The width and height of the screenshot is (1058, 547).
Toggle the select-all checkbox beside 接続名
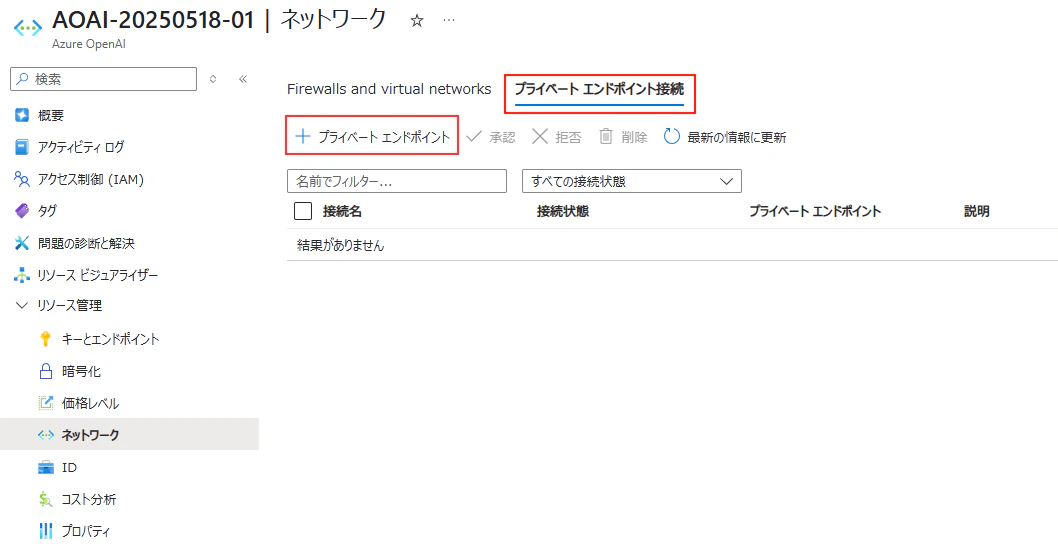tap(303, 211)
